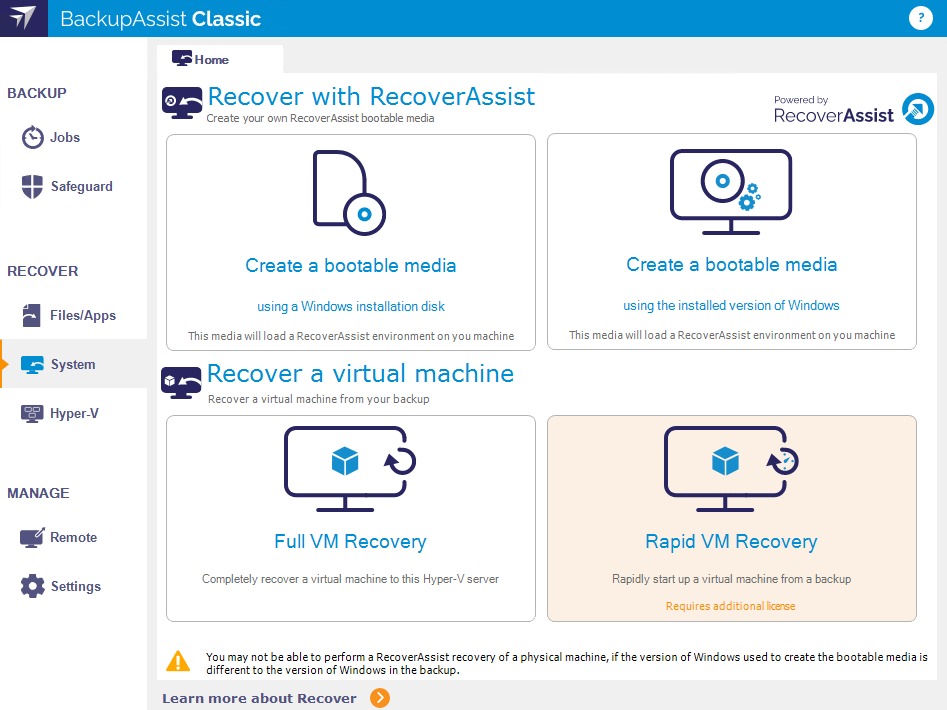
Task: Click the MANAGE section header
Action: tap(38, 493)
